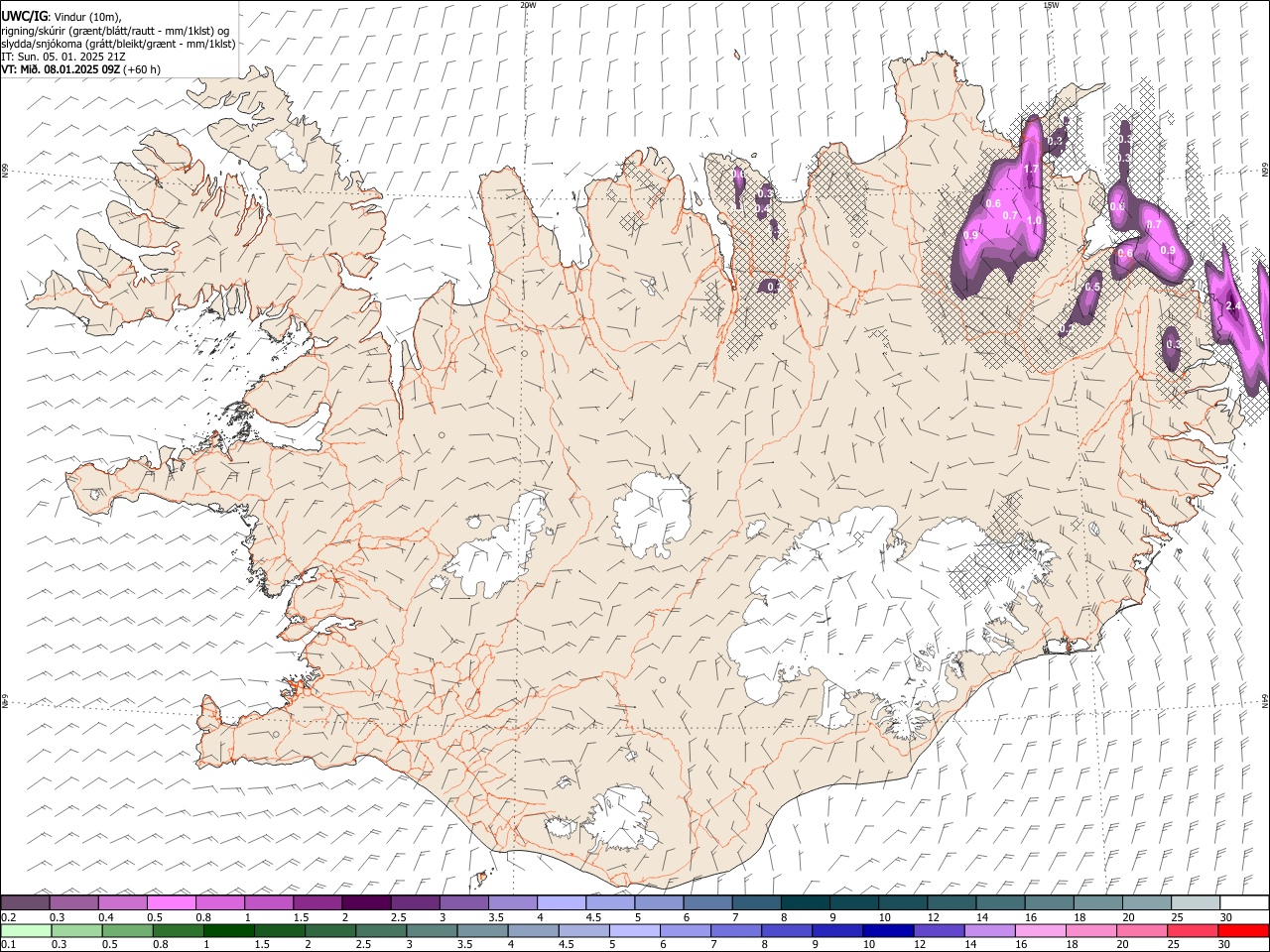This screenshot has height=952, width=1270.
Task: Pick the dull dark purple 0.2 mm snow swatch
Action: pos(25,902)
